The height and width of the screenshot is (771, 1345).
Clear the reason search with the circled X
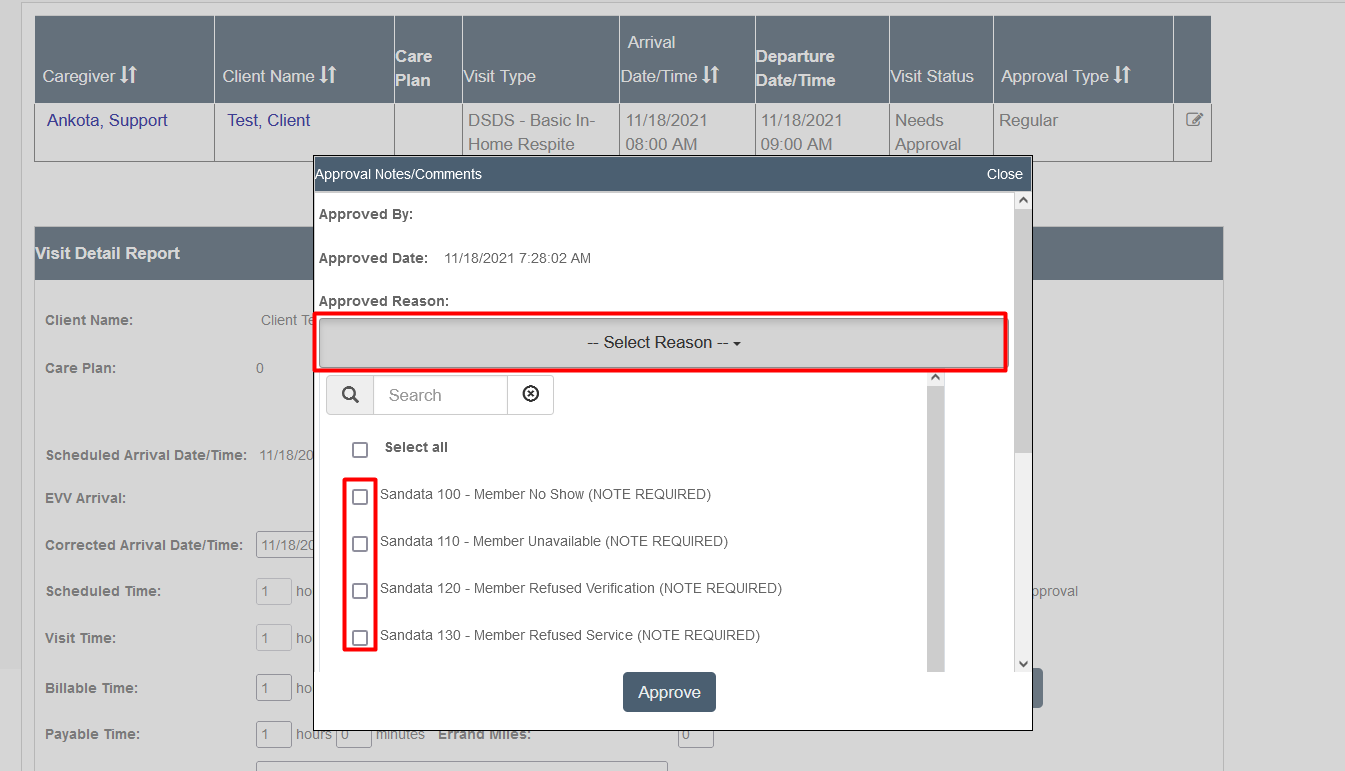[530, 395]
